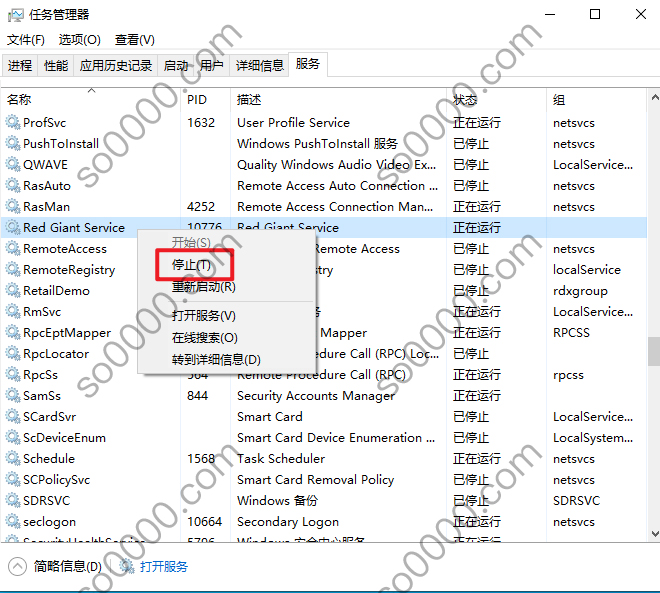Viewport: 660px width, 593px height.
Task: Click the scrollbar thumb of the services list
Action: [x=654, y=351]
